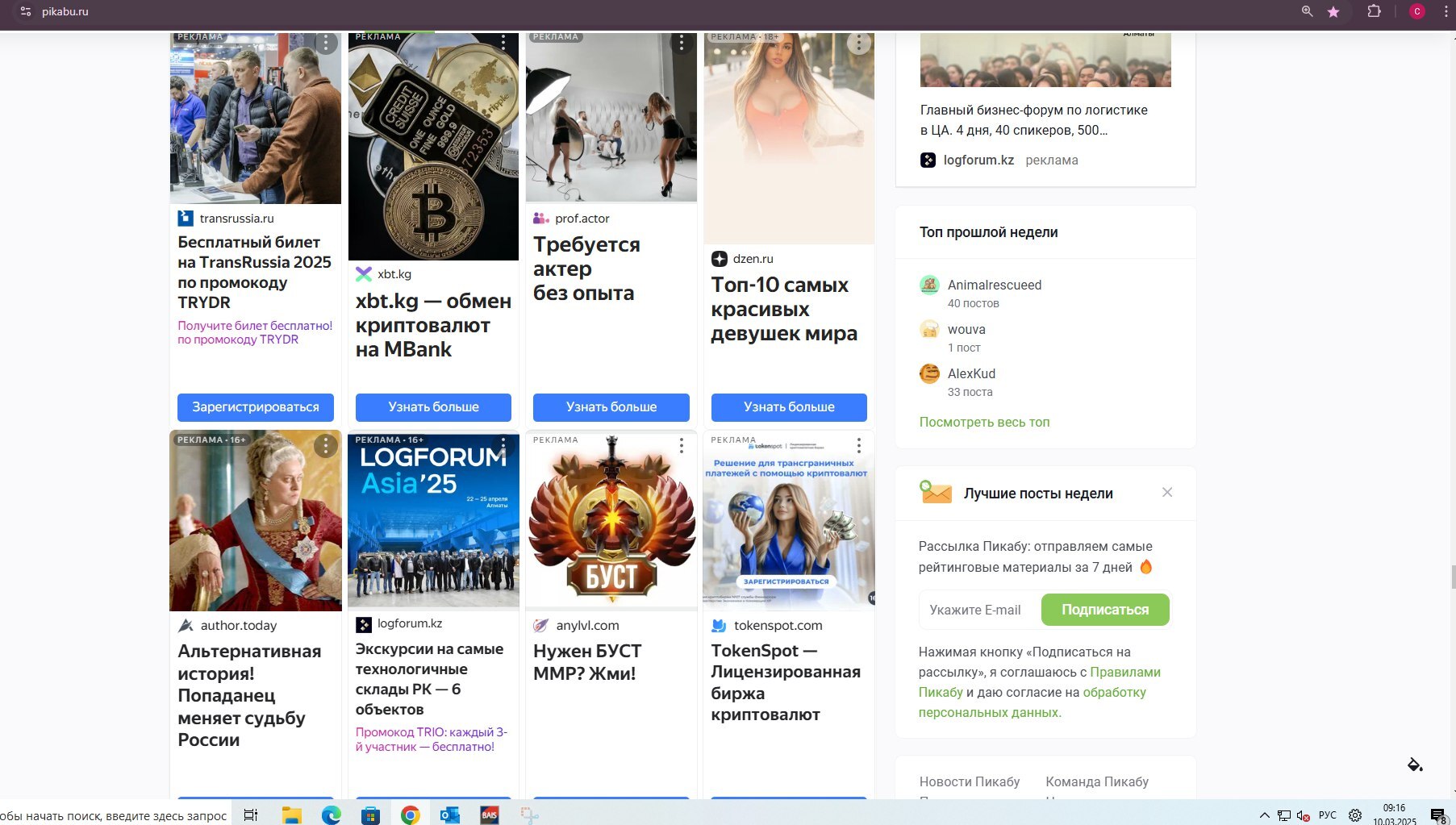Focus the Укажите E-mail field

(x=979, y=610)
